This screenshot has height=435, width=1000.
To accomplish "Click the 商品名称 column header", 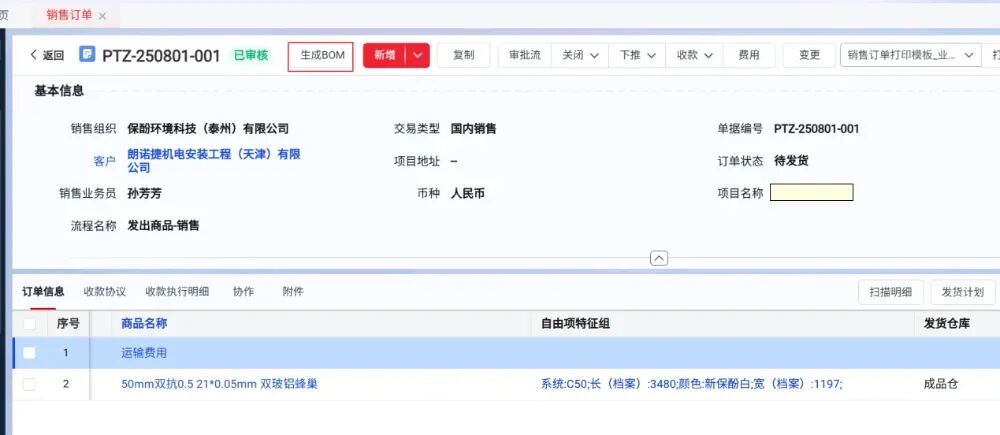I will [144, 323].
